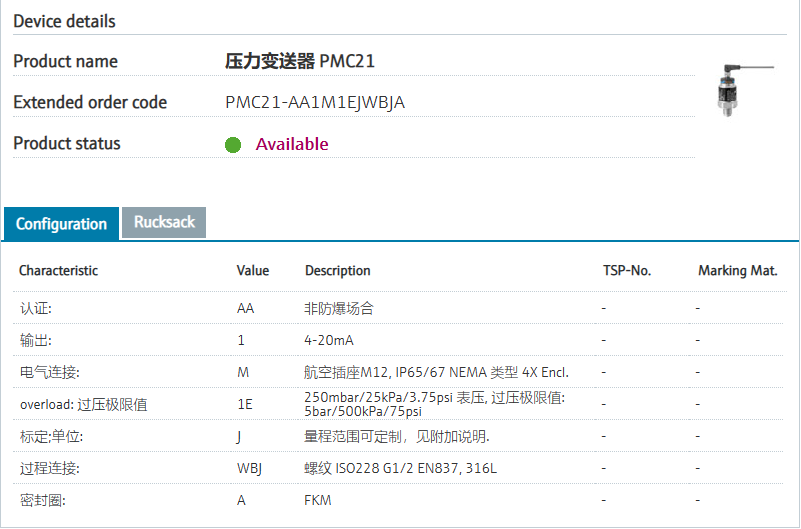Click the 4-20mA output description

[x=327, y=340]
